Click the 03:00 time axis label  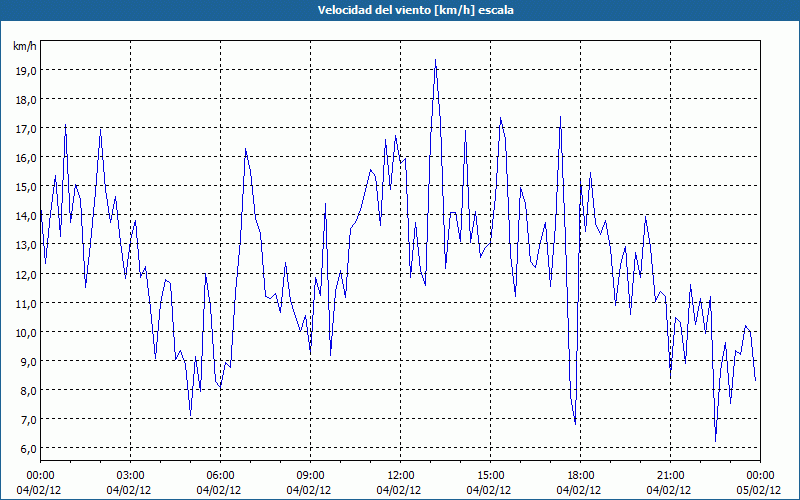tap(131, 476)
